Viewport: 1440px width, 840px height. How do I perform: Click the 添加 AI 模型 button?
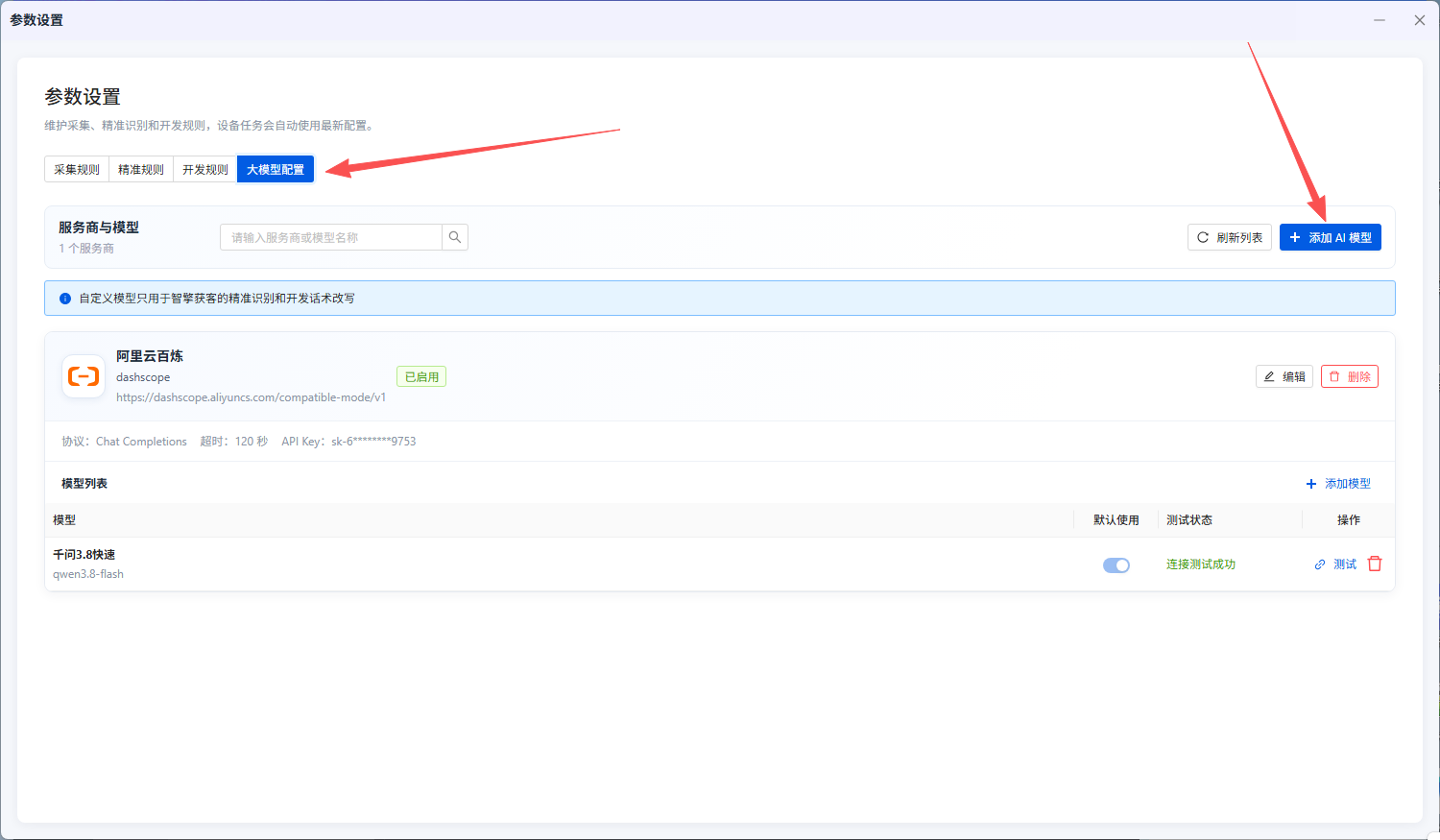click(1331, 237)
